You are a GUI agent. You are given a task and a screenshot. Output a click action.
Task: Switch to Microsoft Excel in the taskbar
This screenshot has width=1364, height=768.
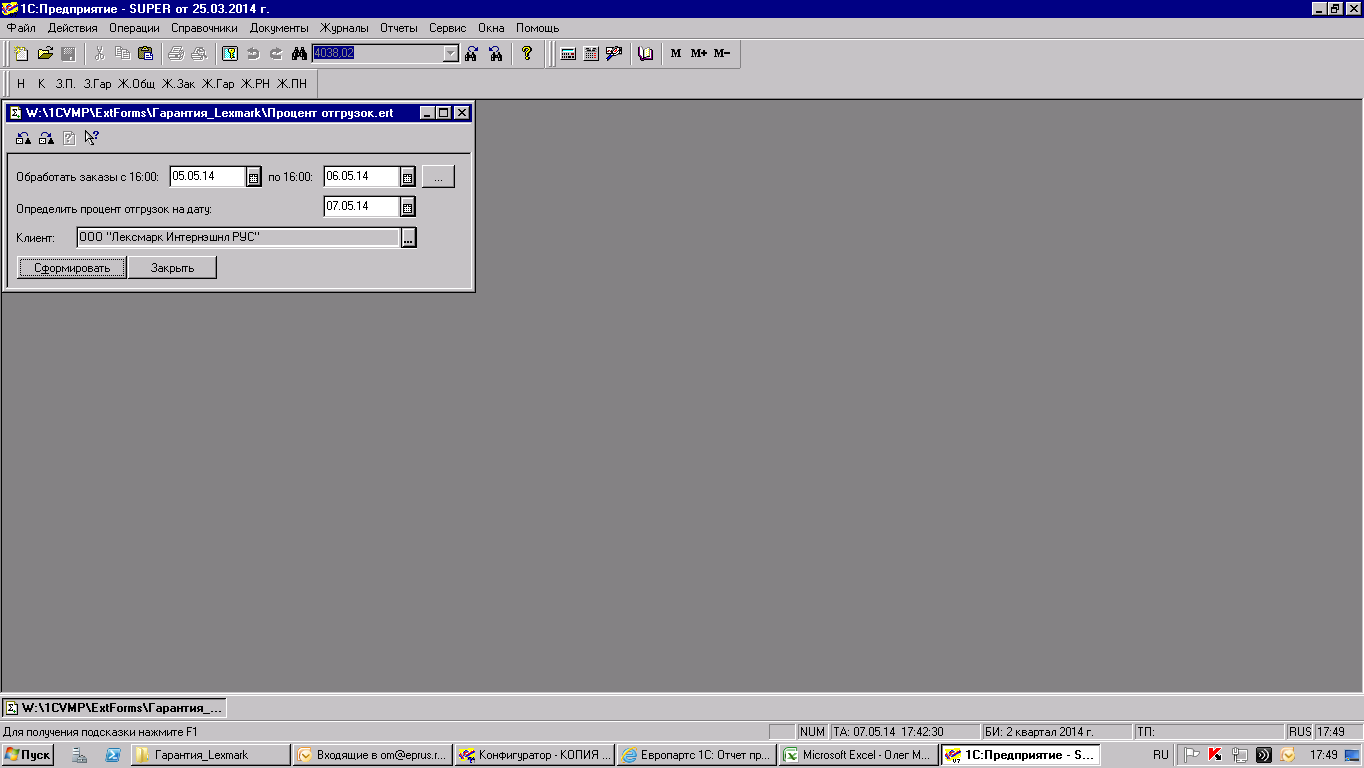858,755
